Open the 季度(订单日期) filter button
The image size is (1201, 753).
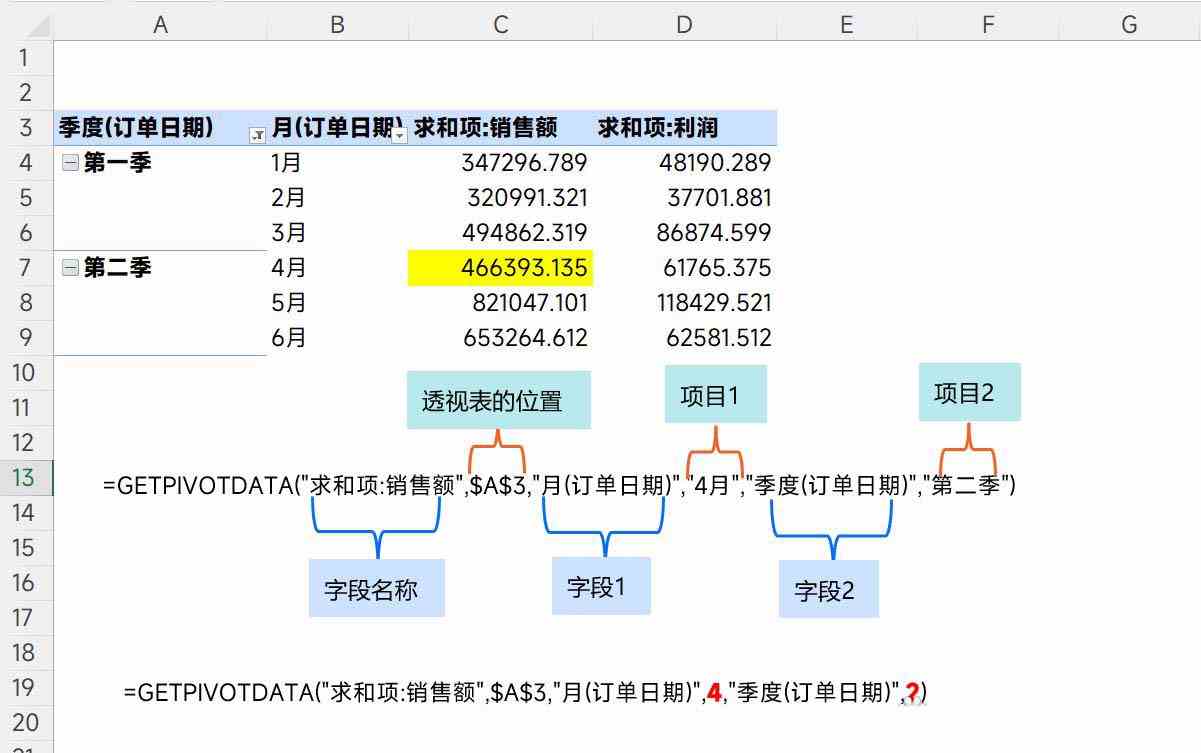tap(257, 134)
